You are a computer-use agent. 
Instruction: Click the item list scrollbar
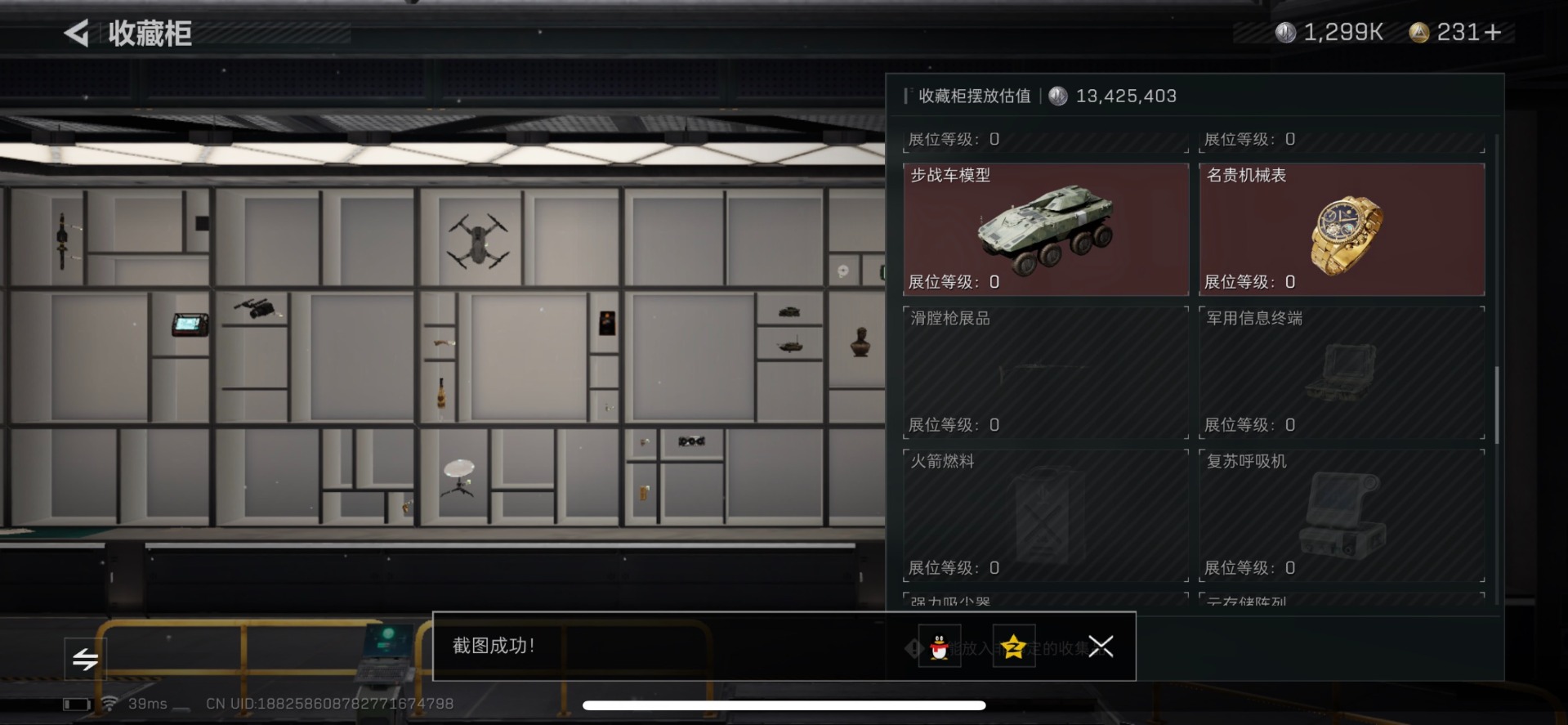[x=1497, y=405]
